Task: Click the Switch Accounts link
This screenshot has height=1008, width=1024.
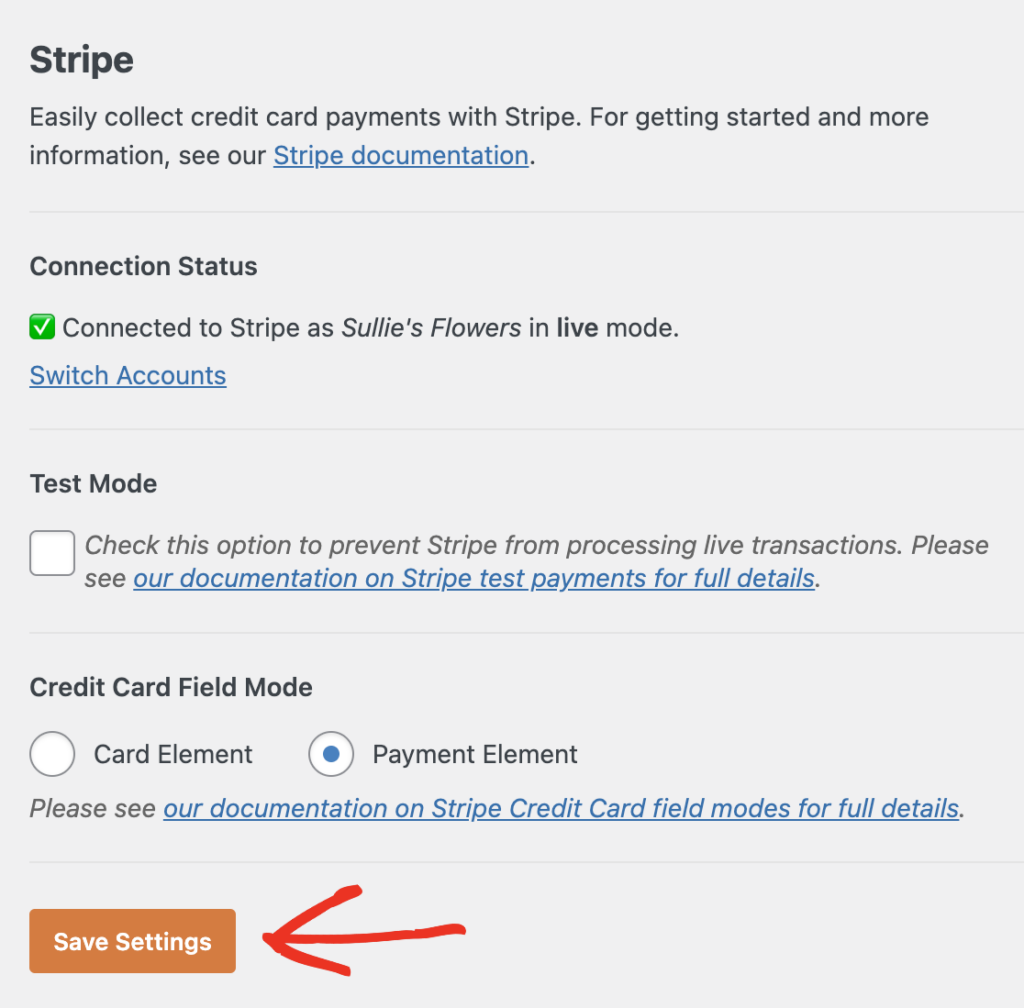Action: (127, 375)
